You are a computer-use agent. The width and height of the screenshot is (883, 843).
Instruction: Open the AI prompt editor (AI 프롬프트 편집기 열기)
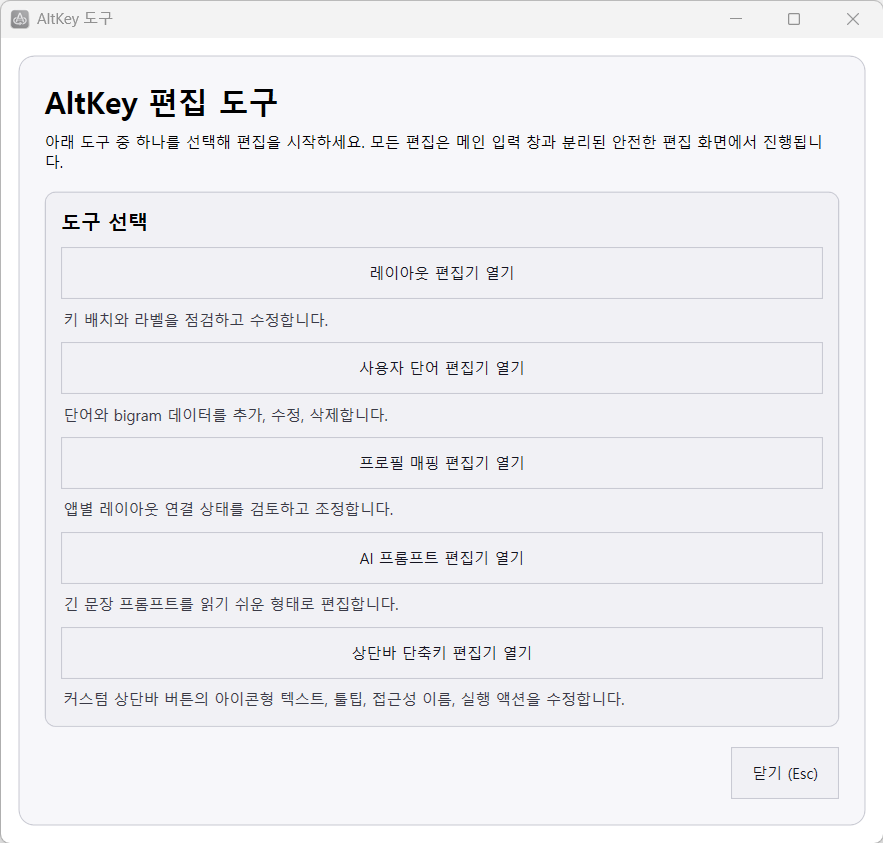(442, 558)
